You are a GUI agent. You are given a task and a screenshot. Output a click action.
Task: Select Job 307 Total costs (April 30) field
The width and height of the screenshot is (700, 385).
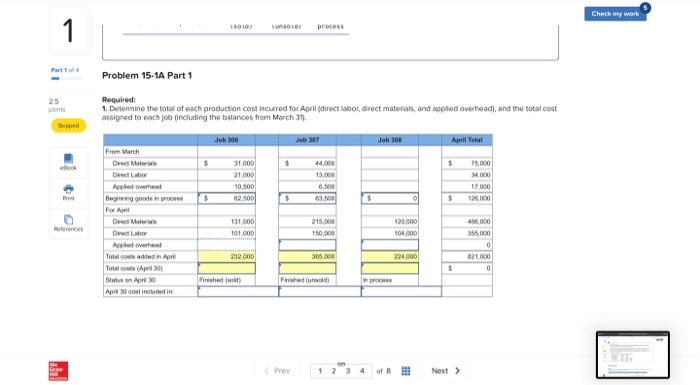(x=308, y=268)
